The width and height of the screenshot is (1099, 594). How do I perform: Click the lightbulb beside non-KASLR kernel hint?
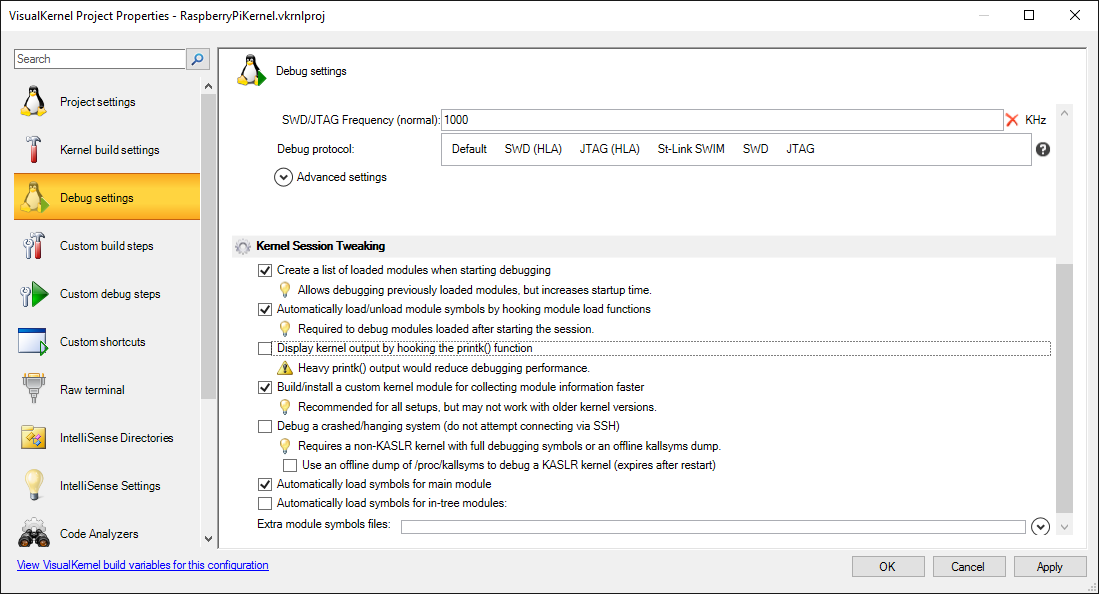tap(285, 445)
